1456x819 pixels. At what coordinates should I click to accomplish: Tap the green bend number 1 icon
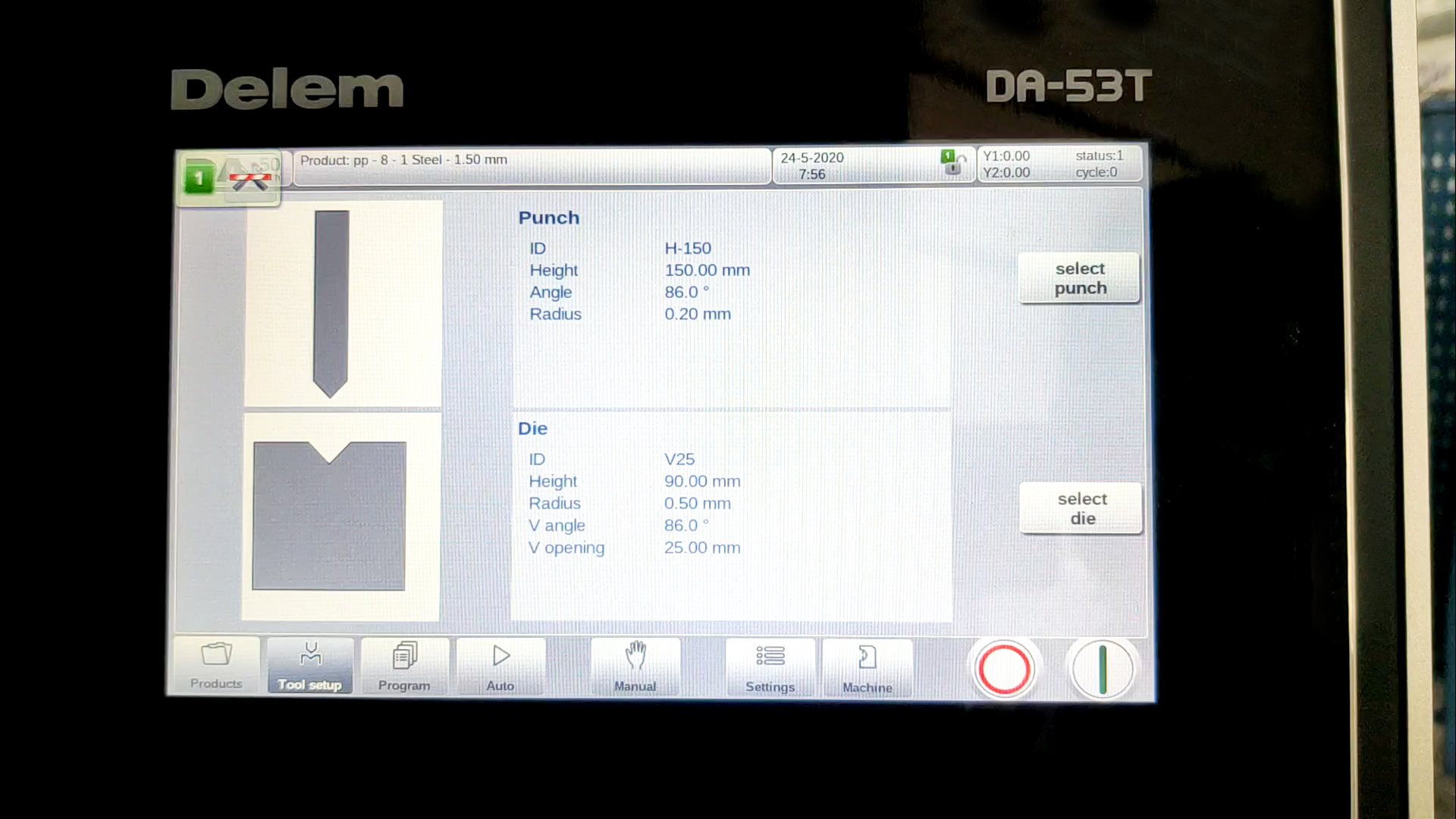click(199, 178)
